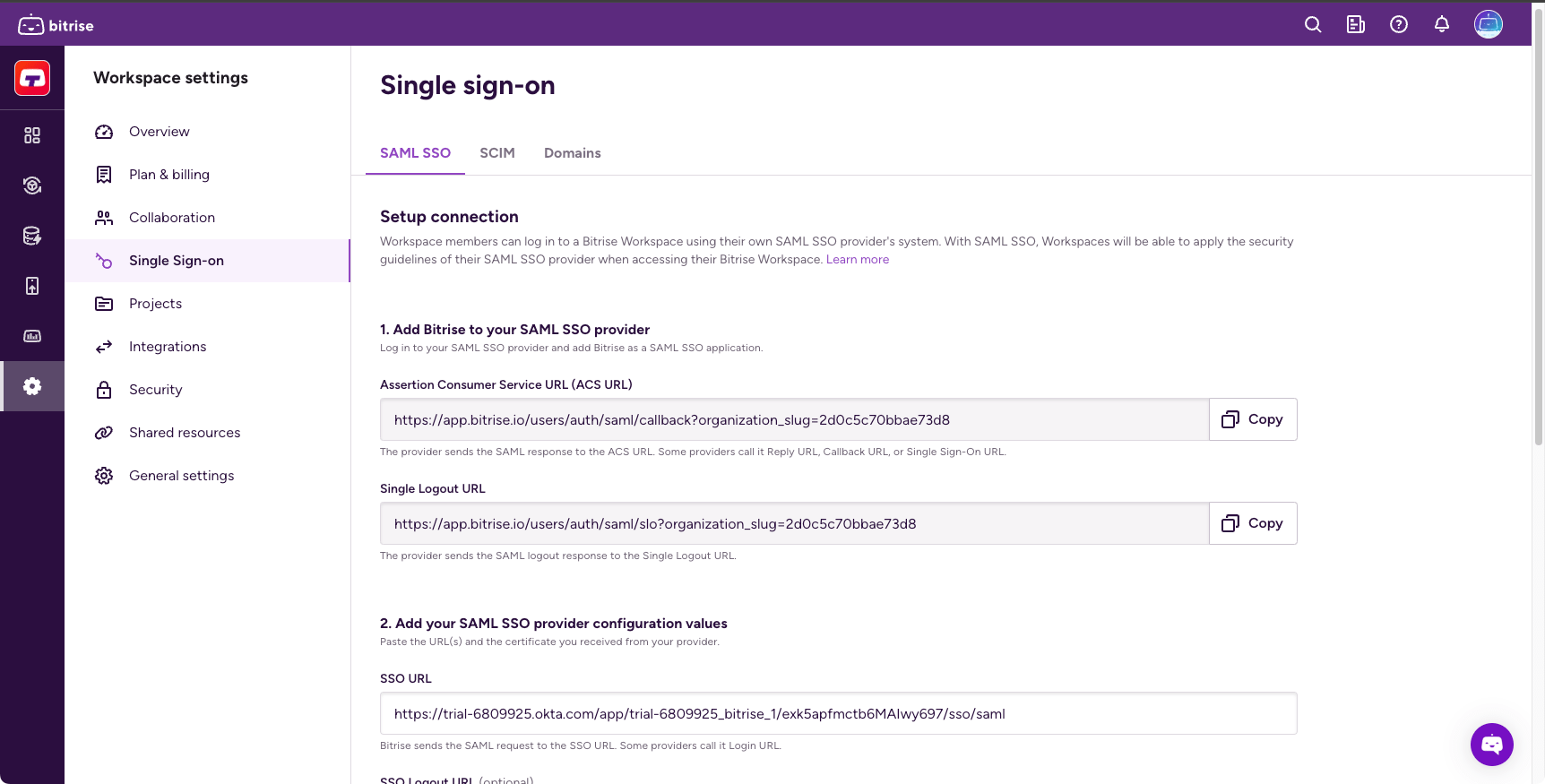The width and height of the screenshot is (1545, 784).
Task: Open the dashboard grid icon in left rail
Action: 32,135
